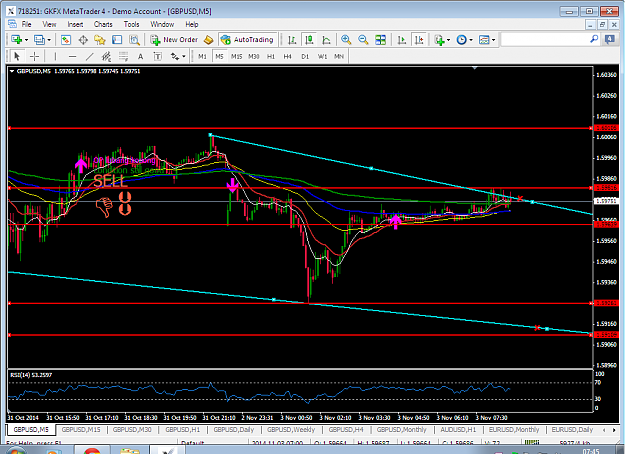Expand the Templates dropdown arrow
This screenshot has height=454, width=625.
(493, 40)
